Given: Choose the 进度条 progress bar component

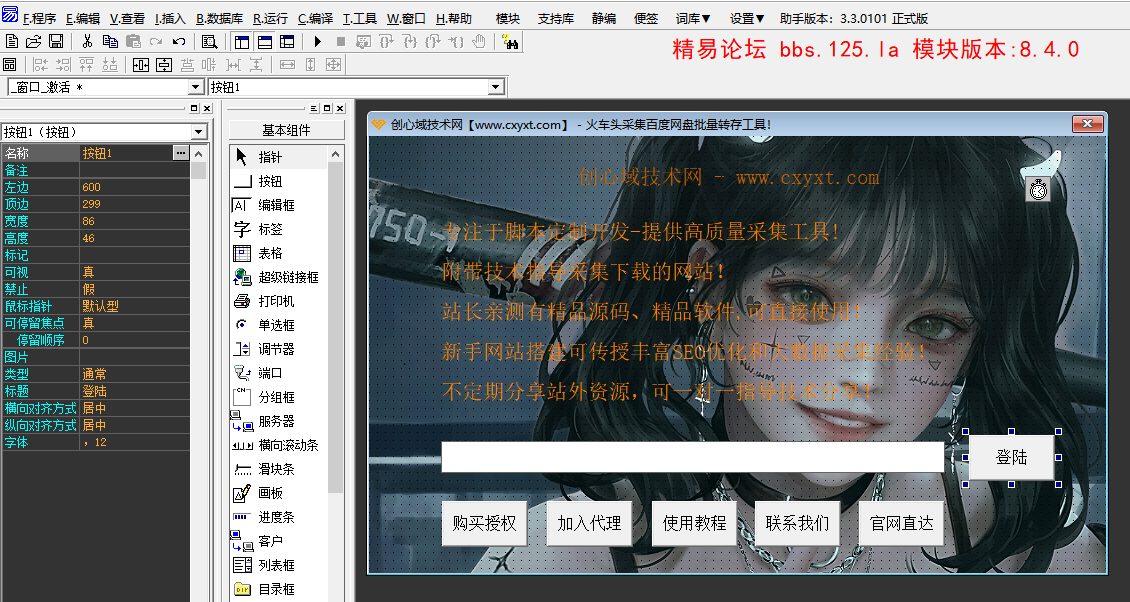Looking at the screenshot, I should (x=279, y=517).
